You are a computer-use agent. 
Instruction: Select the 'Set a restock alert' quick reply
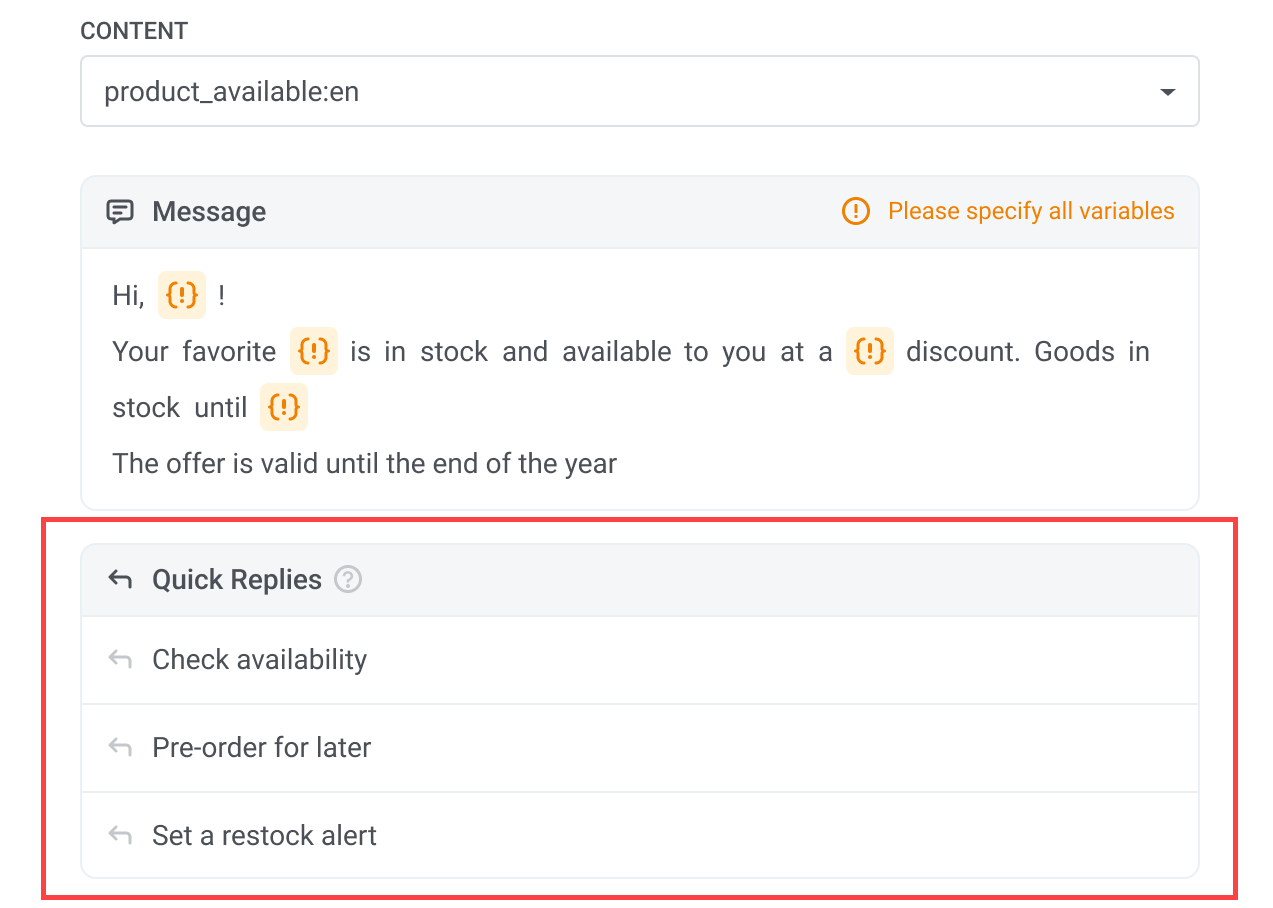pyautogui.click(x=264, y=836)
